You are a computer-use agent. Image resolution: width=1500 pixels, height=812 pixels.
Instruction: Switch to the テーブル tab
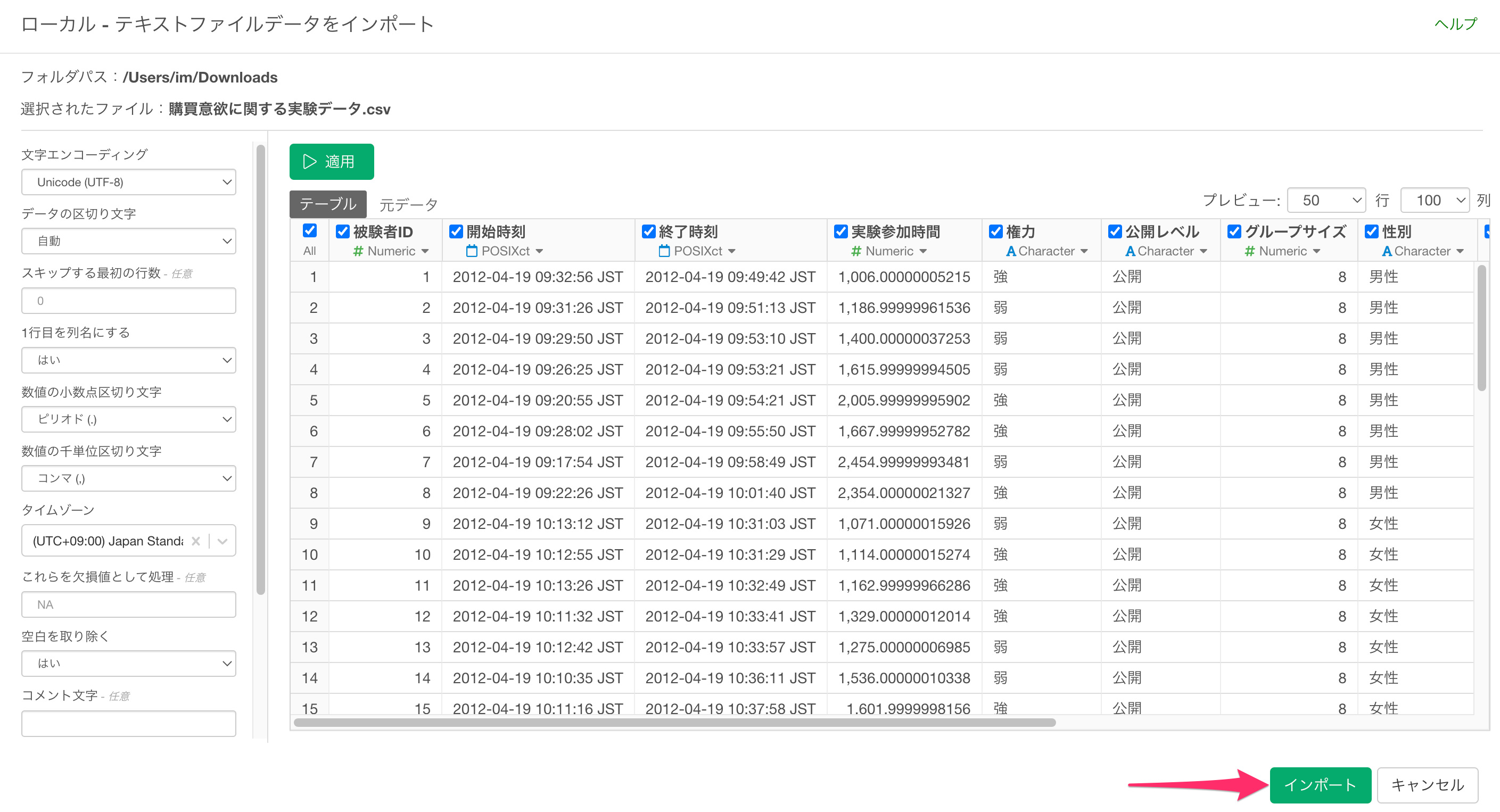[x=328, y=204]
